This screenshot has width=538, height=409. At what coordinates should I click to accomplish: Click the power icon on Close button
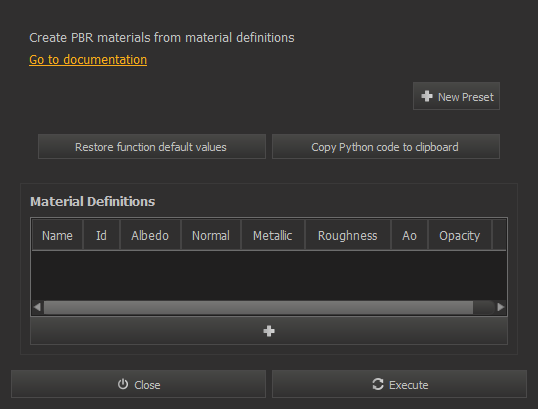point(123,384)
